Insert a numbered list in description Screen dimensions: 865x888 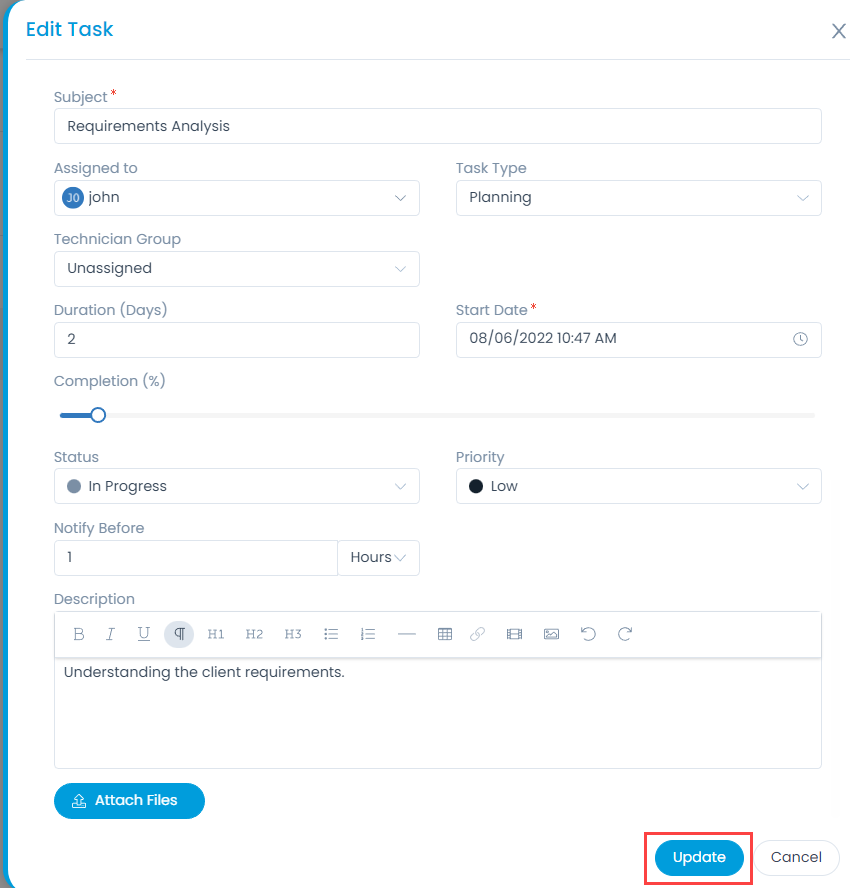368,634
